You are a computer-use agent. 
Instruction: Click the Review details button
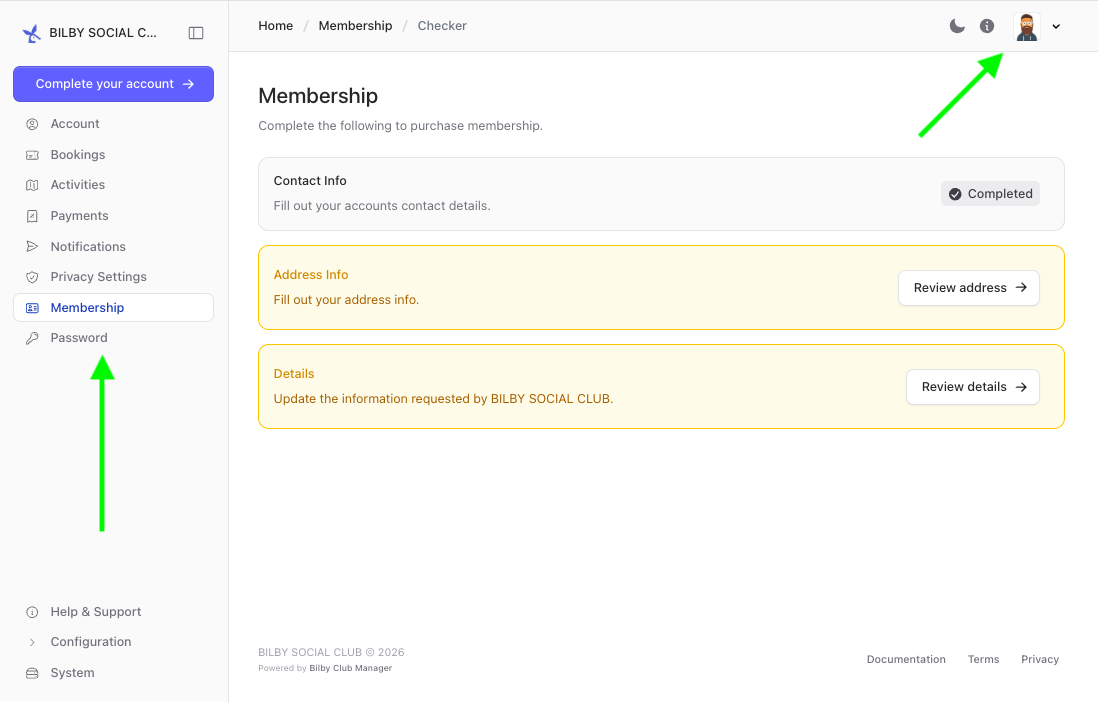(973, 387)
